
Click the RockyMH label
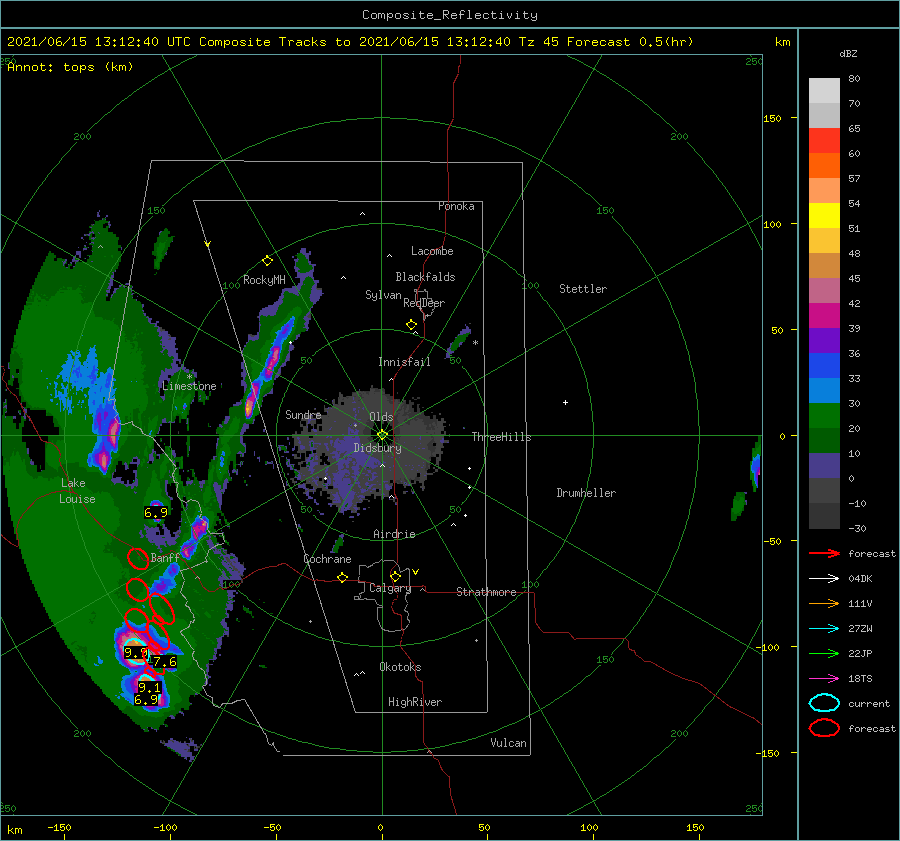[264, 280]
